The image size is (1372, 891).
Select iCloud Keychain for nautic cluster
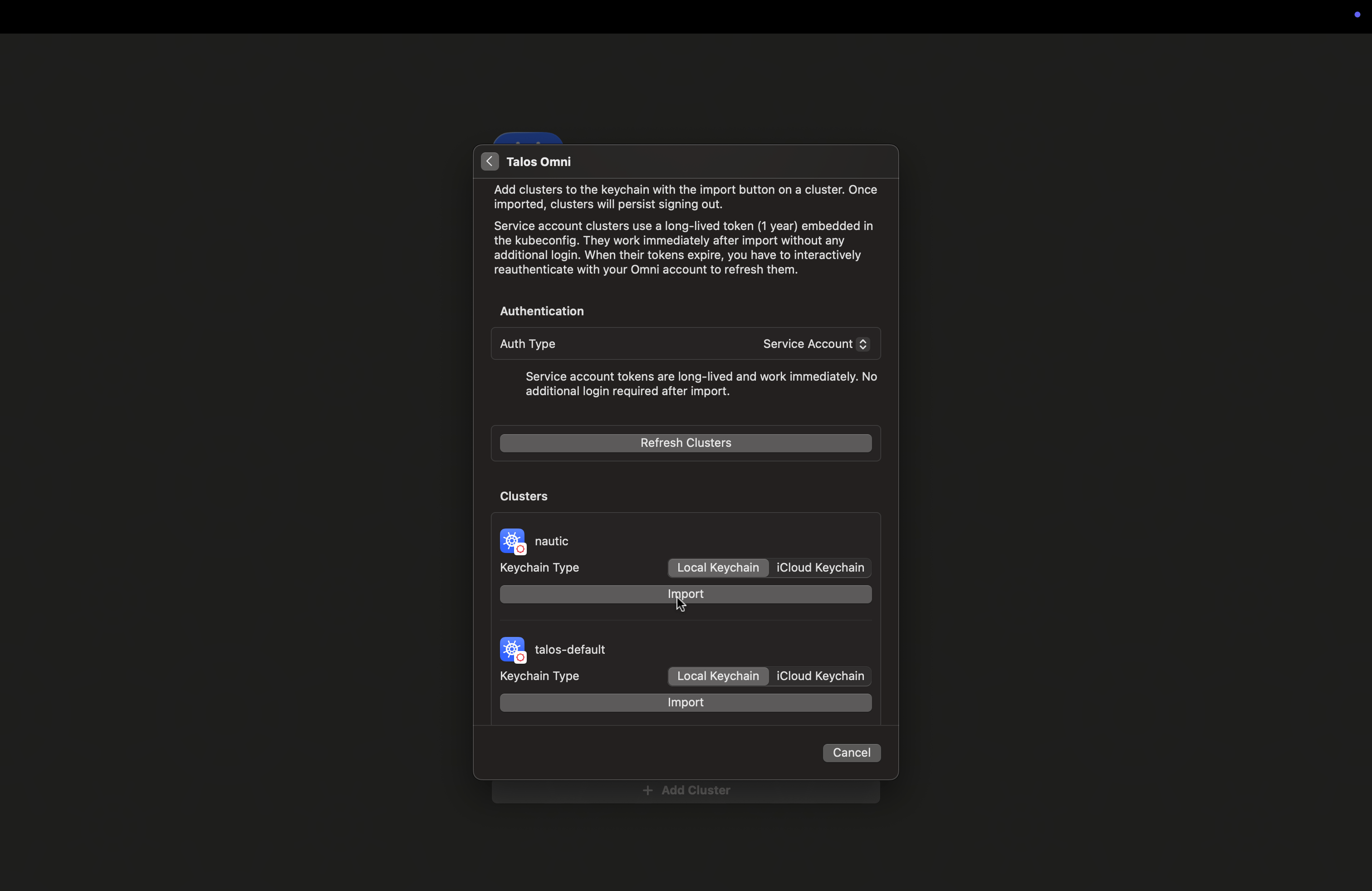pos(820,568)
